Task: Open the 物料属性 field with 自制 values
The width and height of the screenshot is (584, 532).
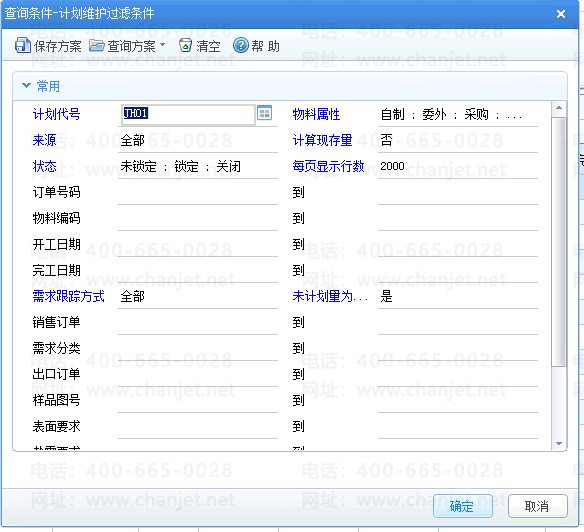Action: click(458, 114)
